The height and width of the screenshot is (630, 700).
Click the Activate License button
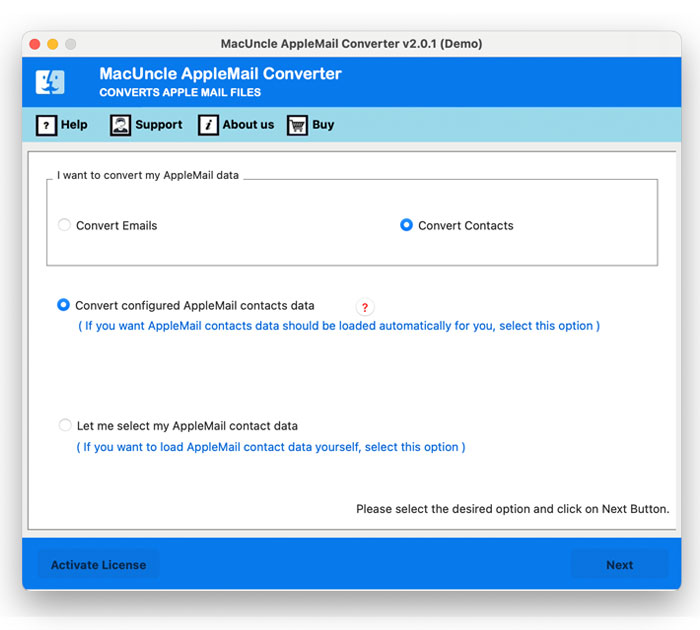point(98,565)
